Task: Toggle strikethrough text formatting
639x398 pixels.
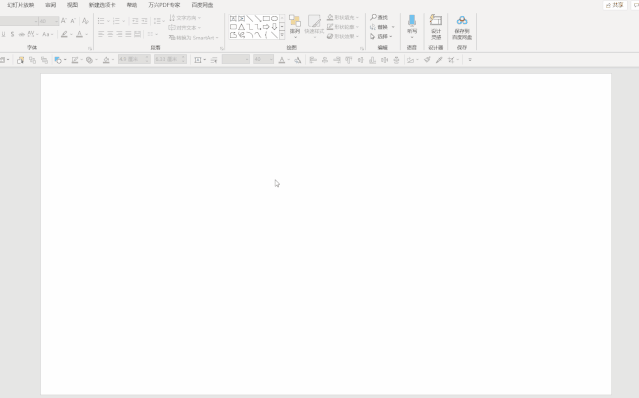Action: click(x=22, y=34)
